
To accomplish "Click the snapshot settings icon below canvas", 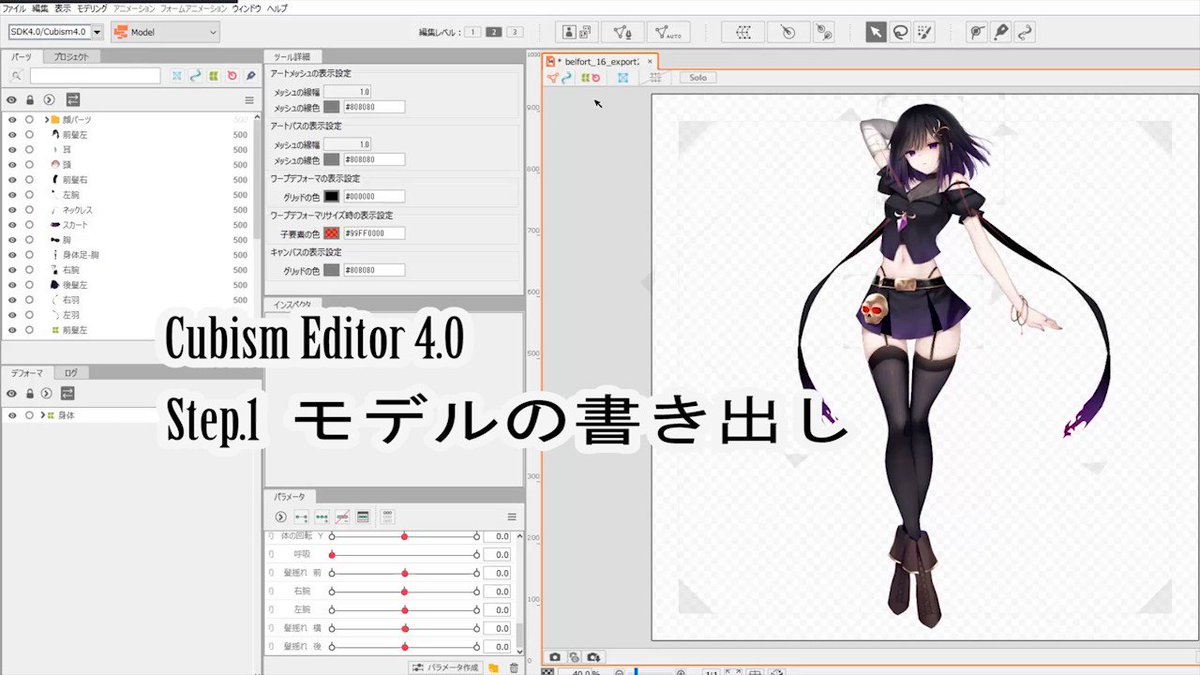I will [575, 657].
